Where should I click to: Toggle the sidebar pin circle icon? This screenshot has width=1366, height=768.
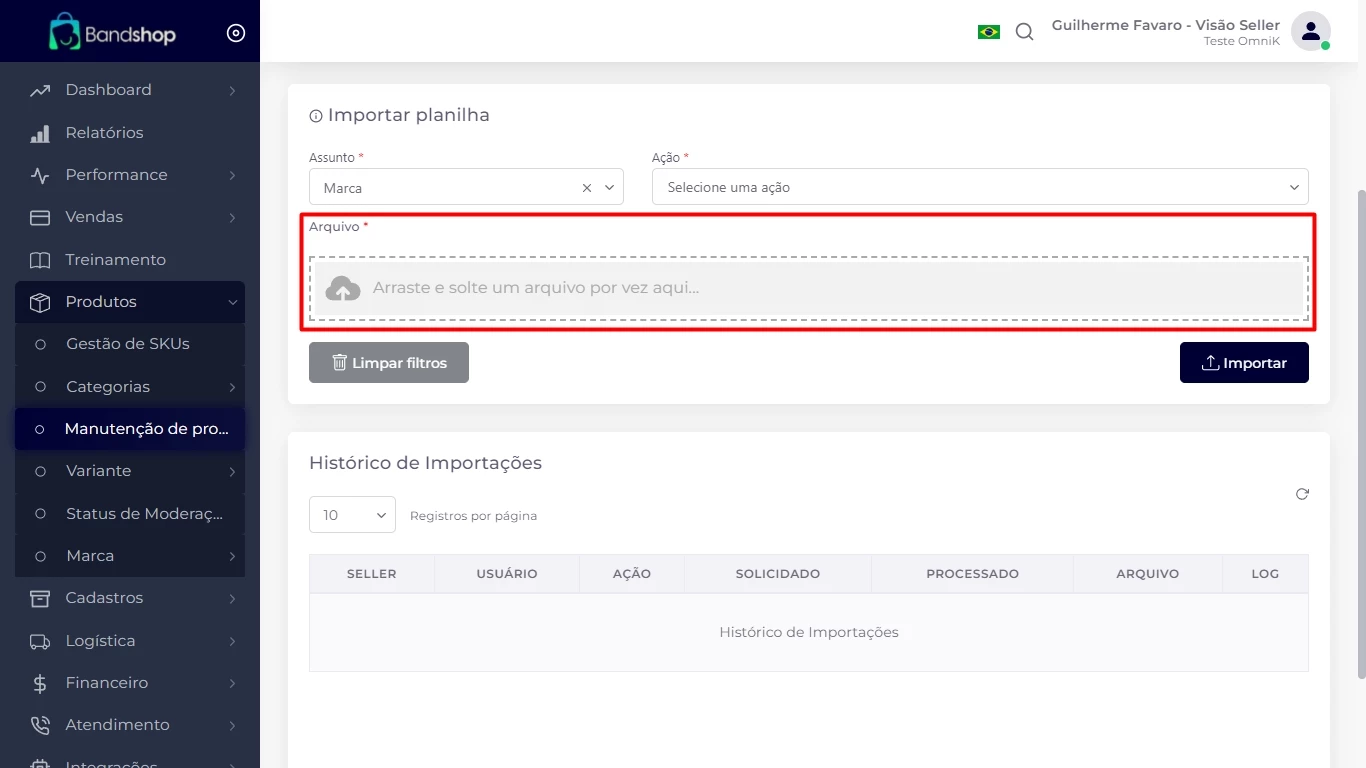(236, 33)
